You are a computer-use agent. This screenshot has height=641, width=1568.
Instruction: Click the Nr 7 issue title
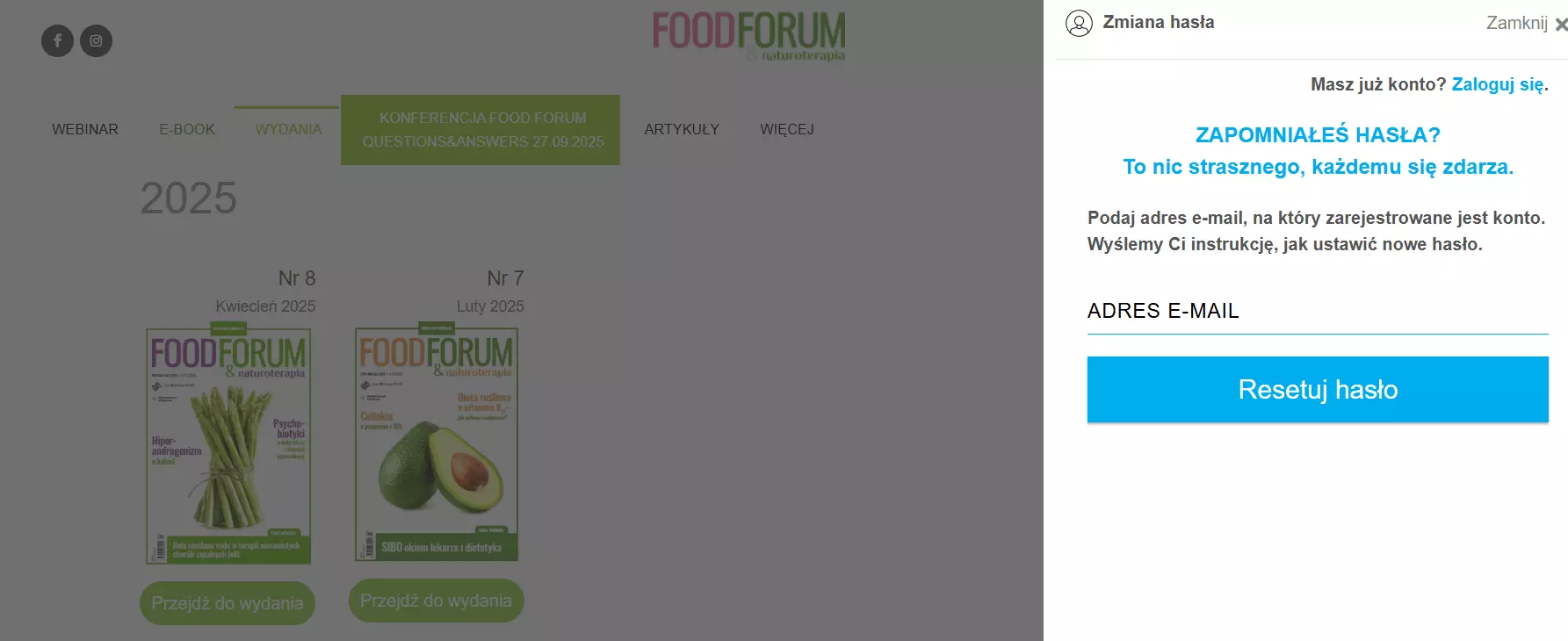[x=505, y=278]
